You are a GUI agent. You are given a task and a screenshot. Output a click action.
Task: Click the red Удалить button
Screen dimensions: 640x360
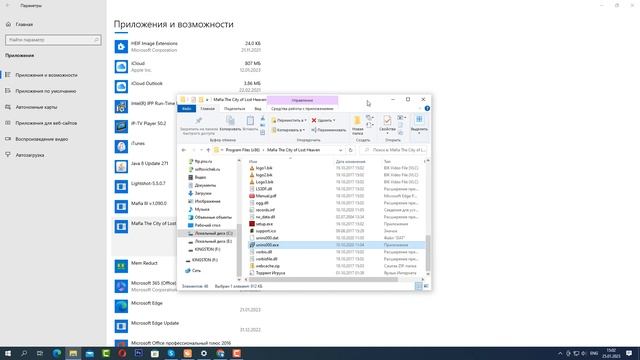[323, 120]
